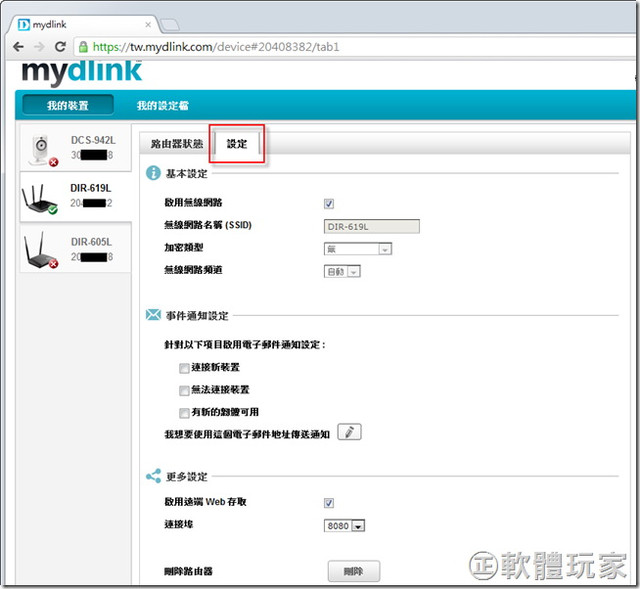
Task: Toggle the 啟用遠端 Web 存取 checkbox
Action: (329, 503)
